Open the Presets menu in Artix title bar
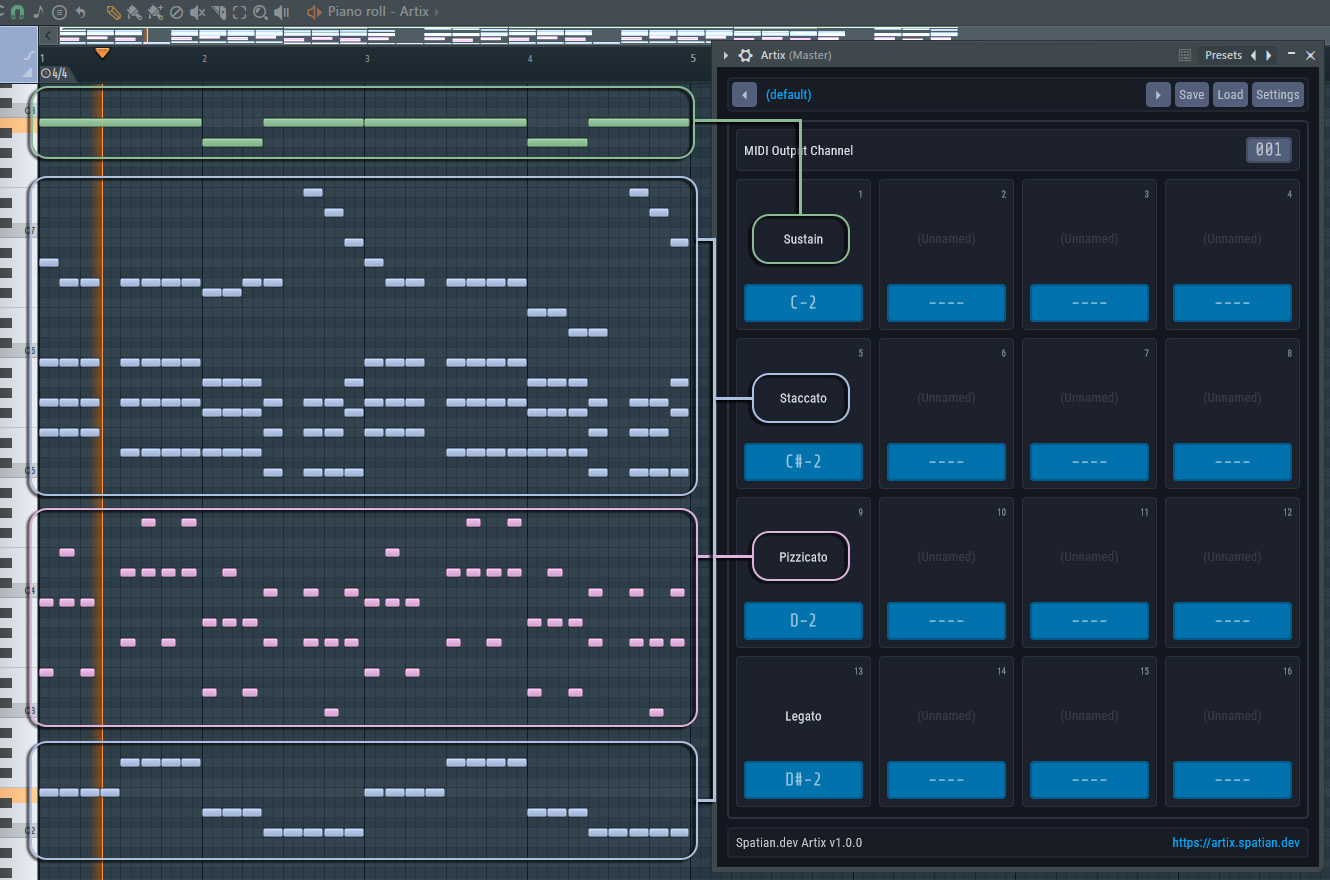The width and height of the screenshot is (1330, 880). [x=1223, y=55]
